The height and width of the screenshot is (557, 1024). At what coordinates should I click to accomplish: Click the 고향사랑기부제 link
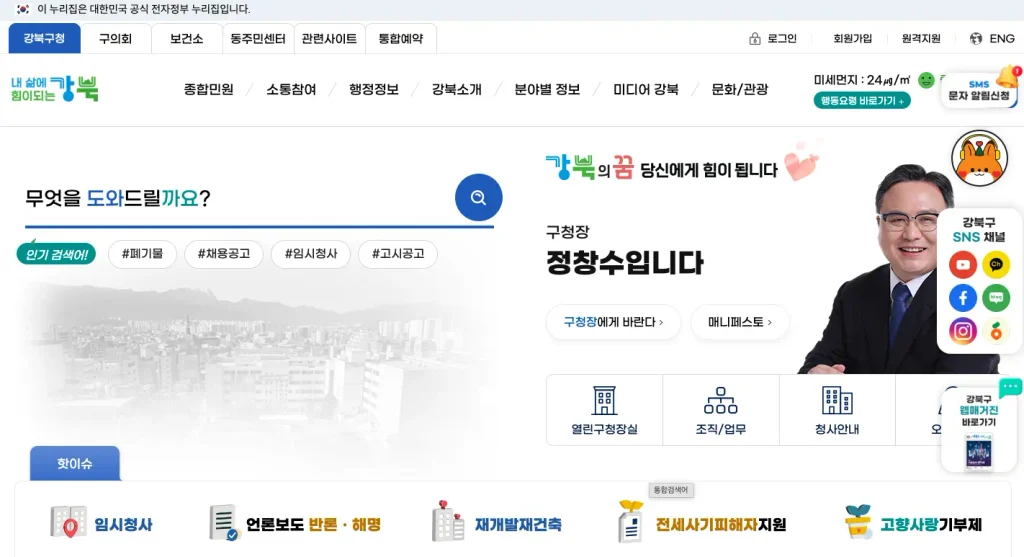pos(931,524)
